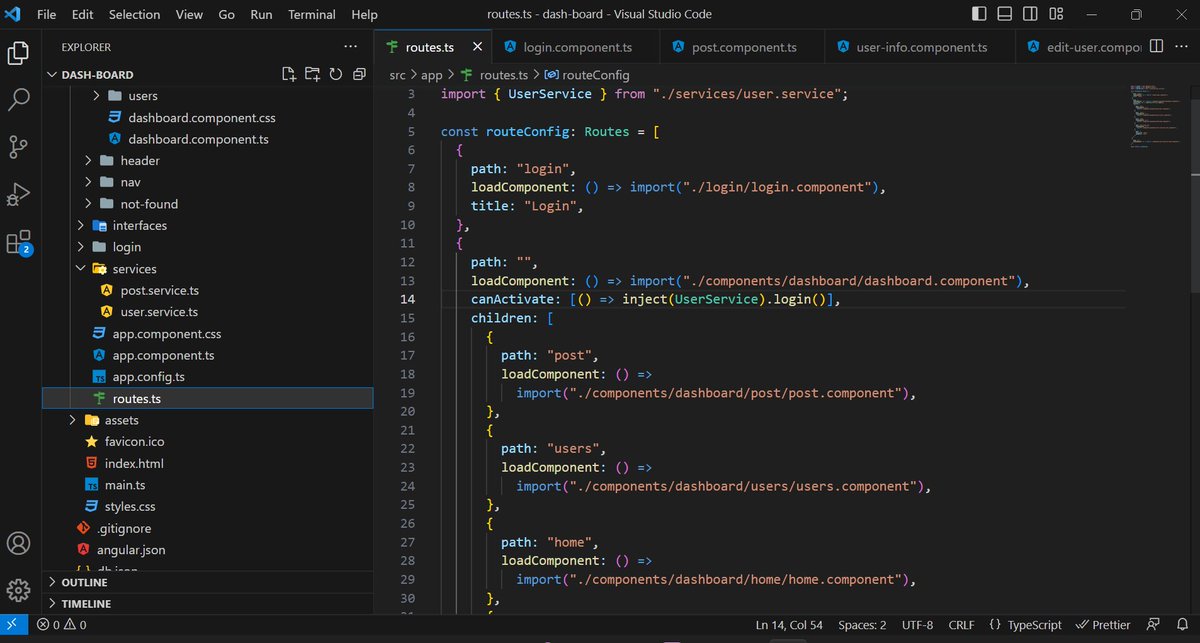
Task: Switch to user-info.component.ts tab
Action: 920,47
